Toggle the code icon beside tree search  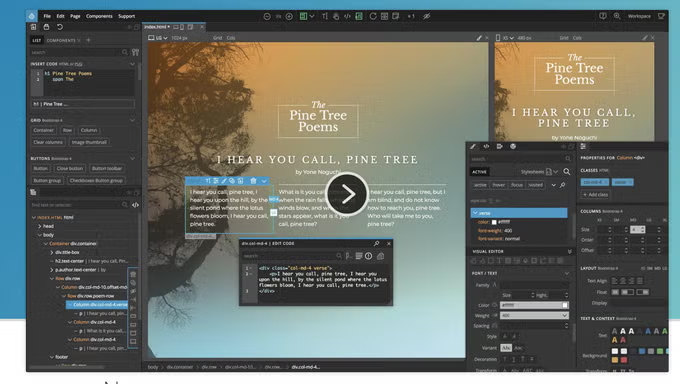point(135,205)
